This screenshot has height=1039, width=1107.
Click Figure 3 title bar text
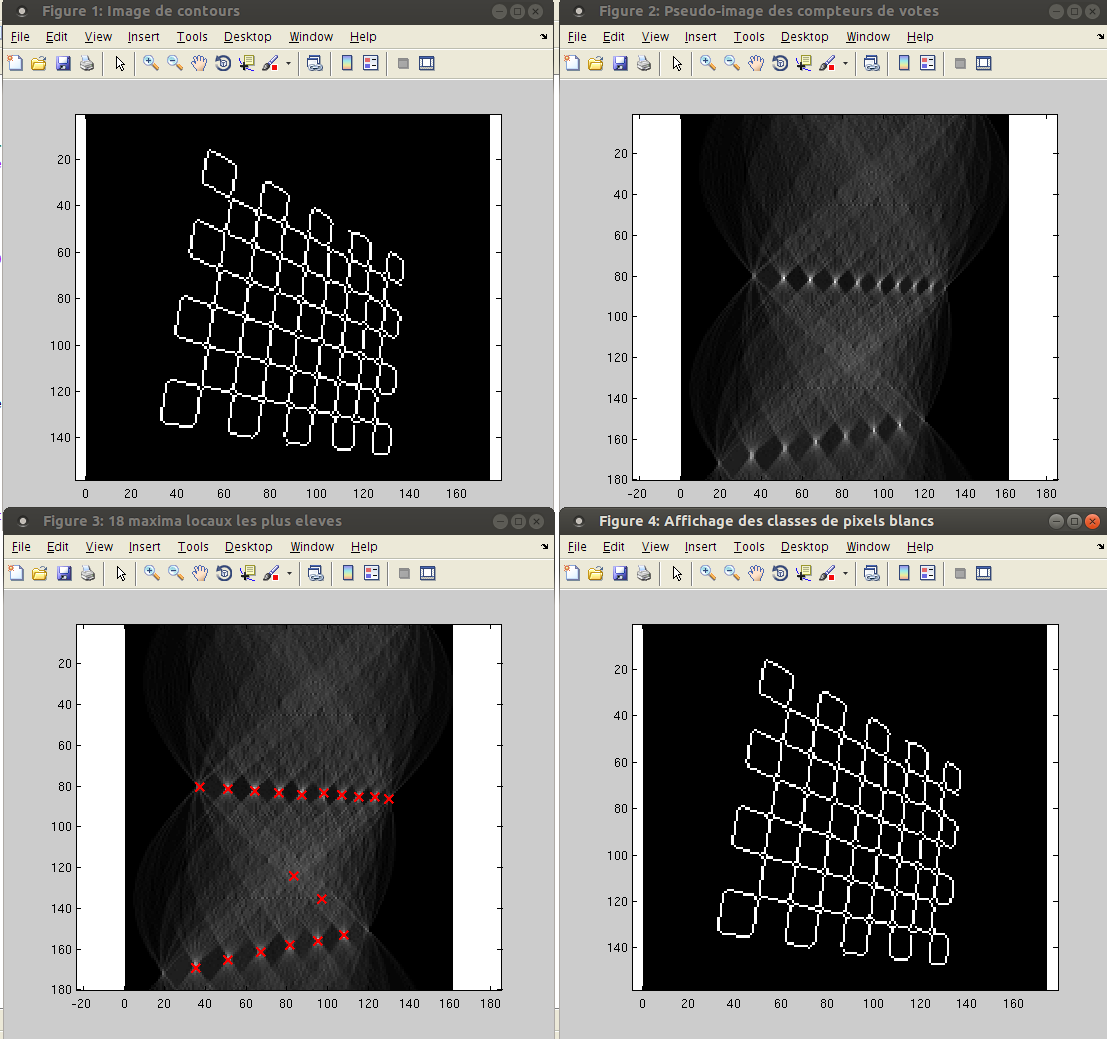pyautogui.click(x=192, y=521)
